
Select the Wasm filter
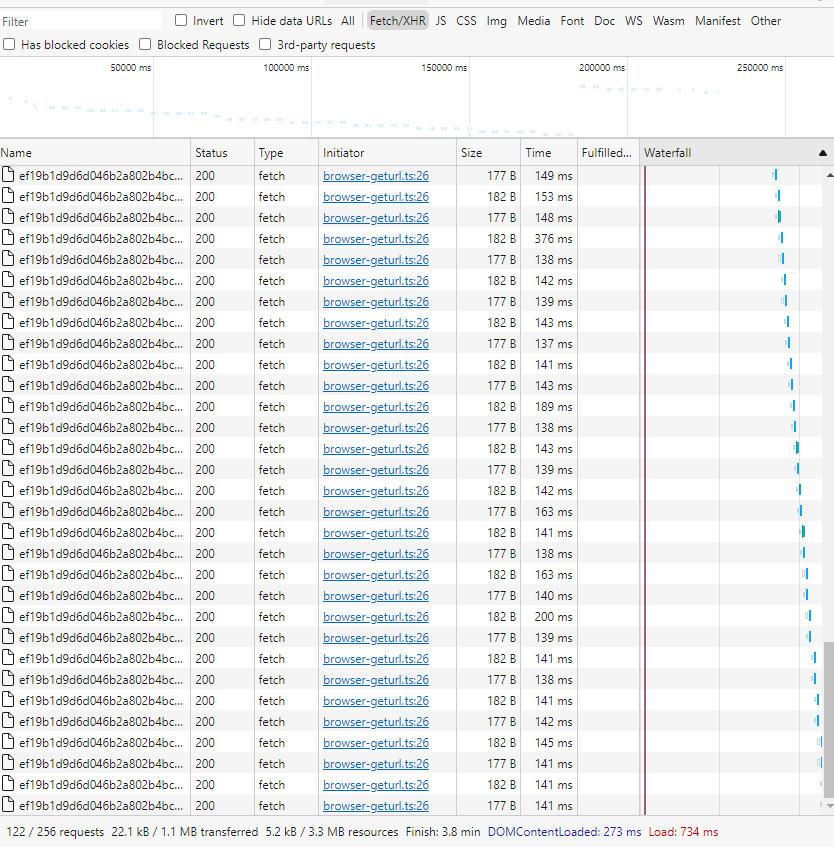pyautogui.click(x=668, y=21)
